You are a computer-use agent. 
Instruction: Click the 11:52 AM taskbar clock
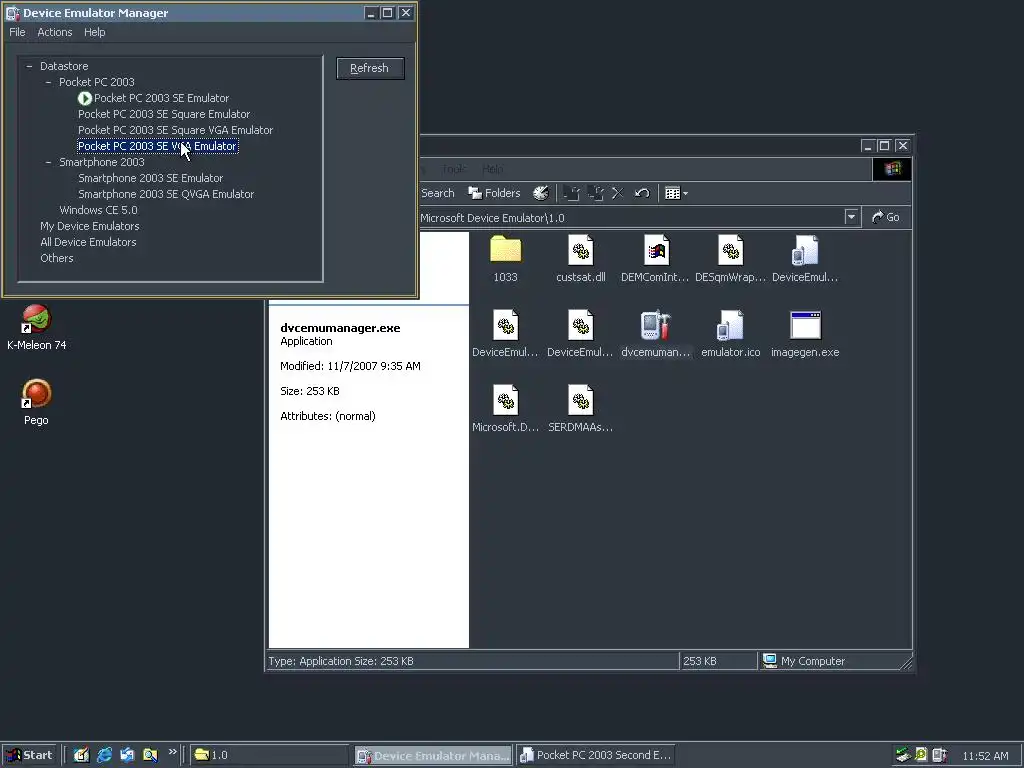[985, 756]
